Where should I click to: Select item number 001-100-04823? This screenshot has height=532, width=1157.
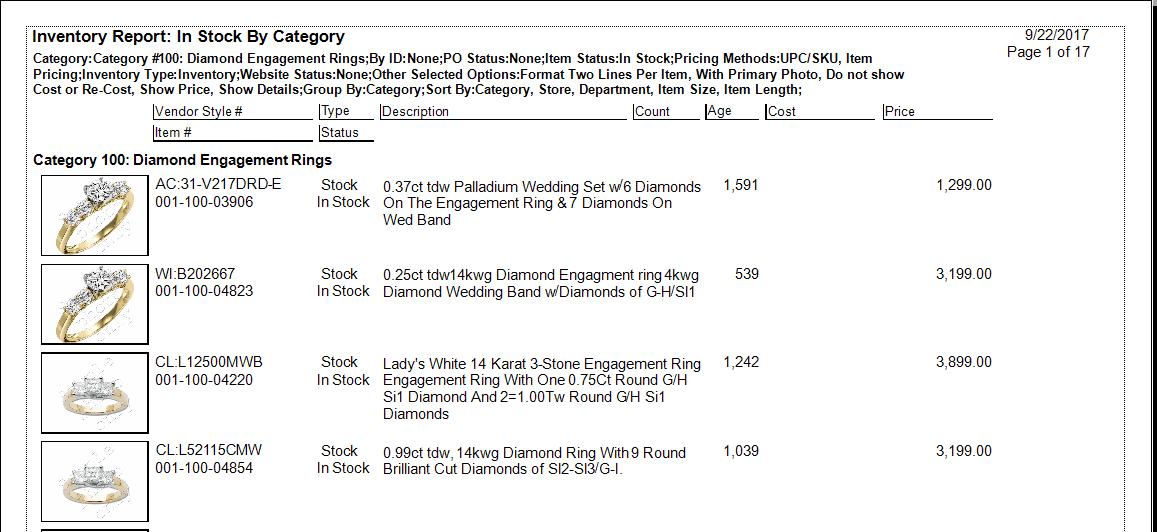(x=205, y=291)
